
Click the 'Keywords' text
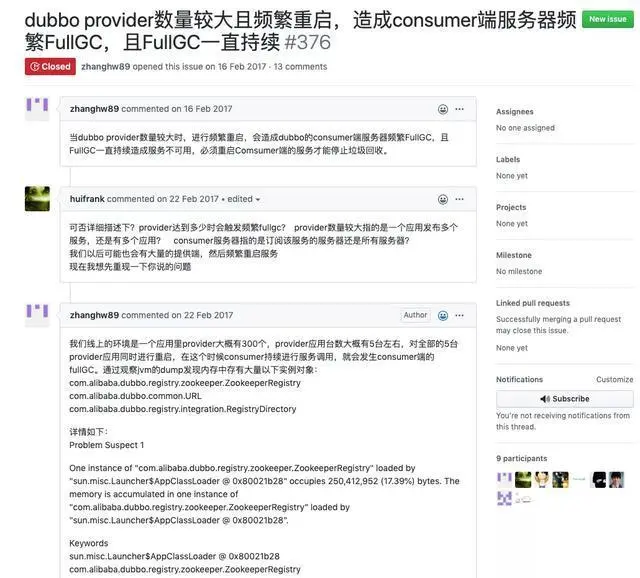[89, 543]
